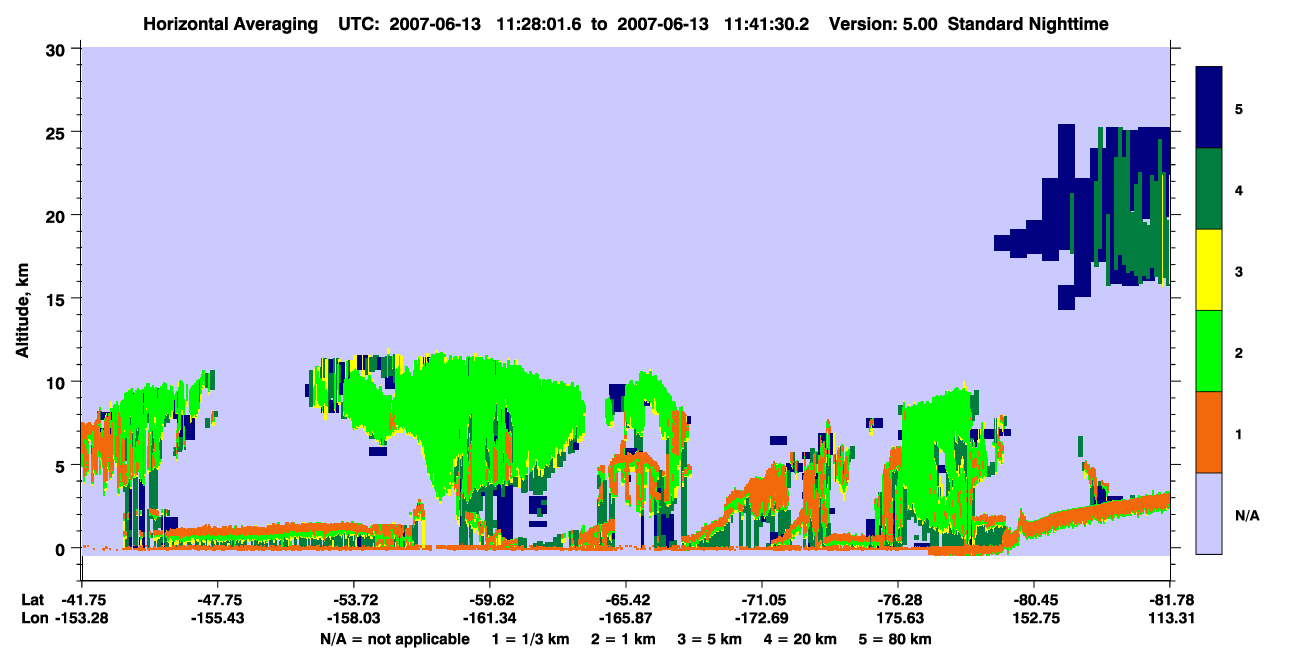1300x667 pixels.
Task: Click the yellow 3 legend swatch
Action: 1209,270
